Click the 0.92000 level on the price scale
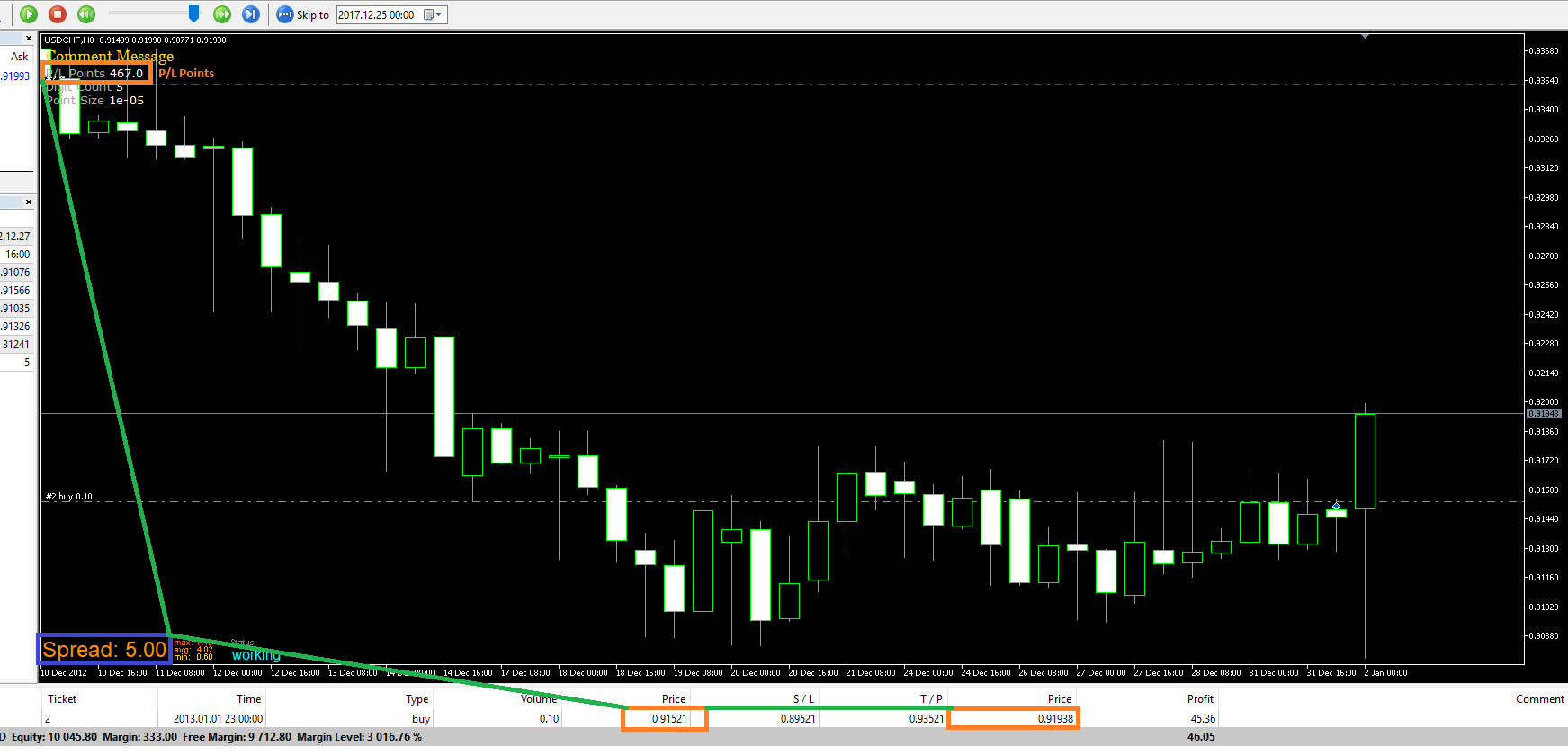This screenshot has width=1568, height=755. [1544, 402]
